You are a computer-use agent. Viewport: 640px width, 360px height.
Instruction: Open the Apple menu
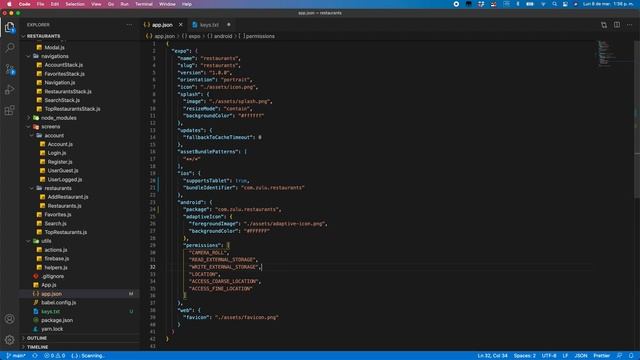tap(9, 4)
